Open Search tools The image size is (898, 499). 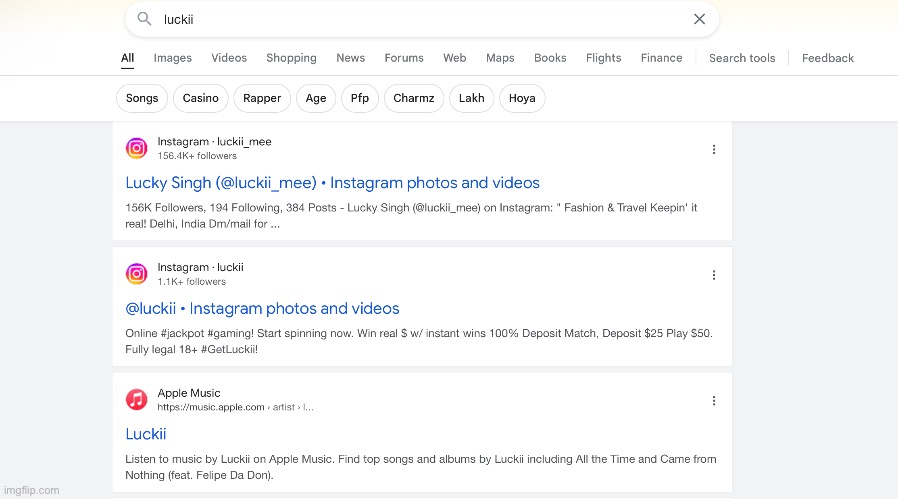click(x=742, y=58)
